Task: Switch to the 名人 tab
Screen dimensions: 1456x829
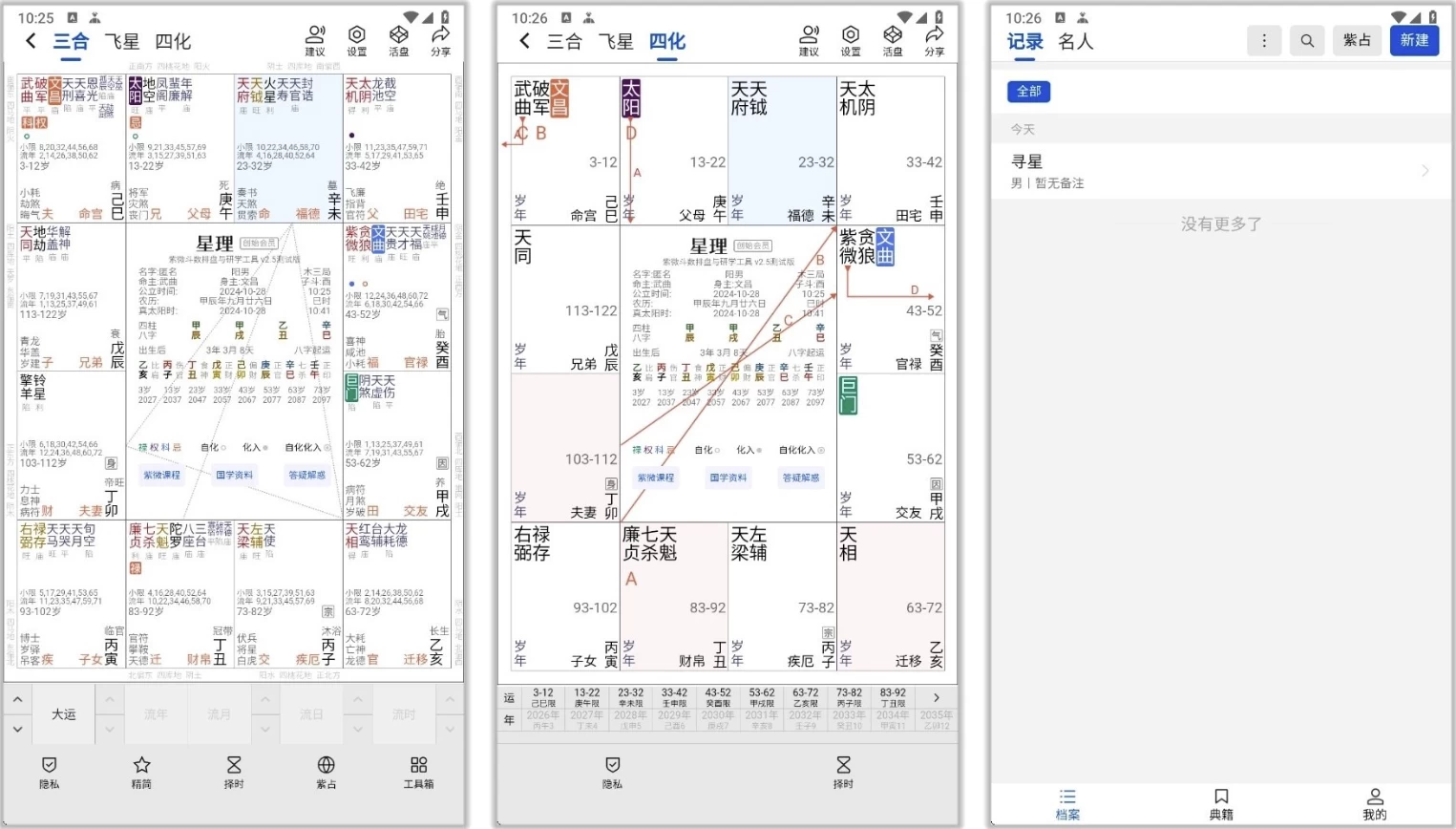Action: coord(1075,41)
